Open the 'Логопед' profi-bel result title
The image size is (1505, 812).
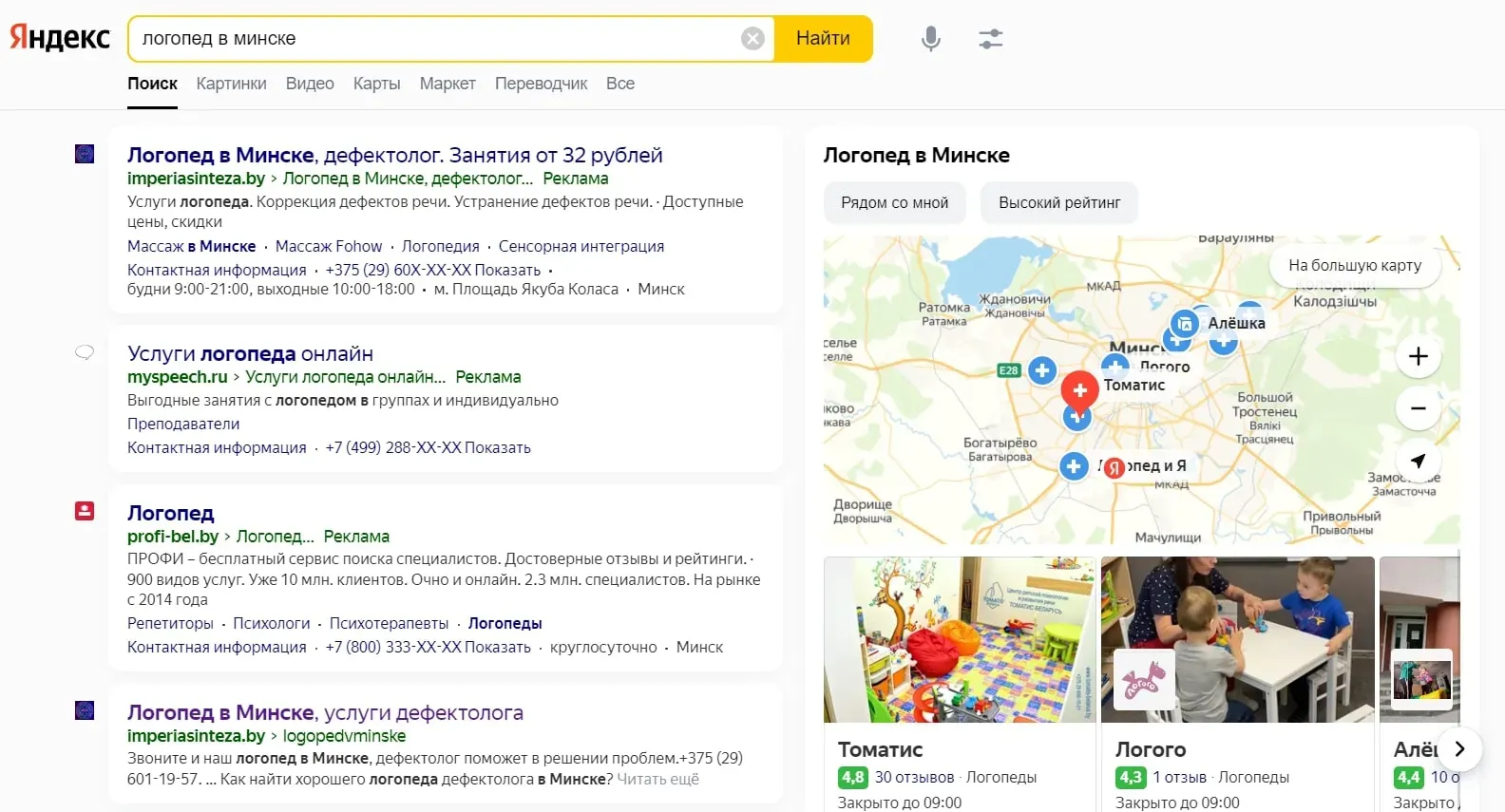[171, 513]
